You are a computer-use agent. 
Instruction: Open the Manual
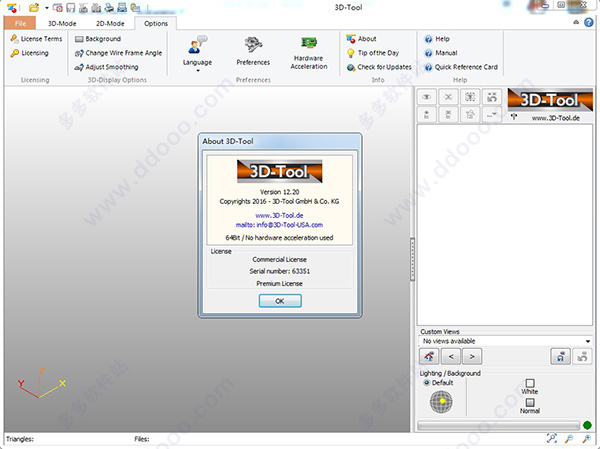coord(441,53)
